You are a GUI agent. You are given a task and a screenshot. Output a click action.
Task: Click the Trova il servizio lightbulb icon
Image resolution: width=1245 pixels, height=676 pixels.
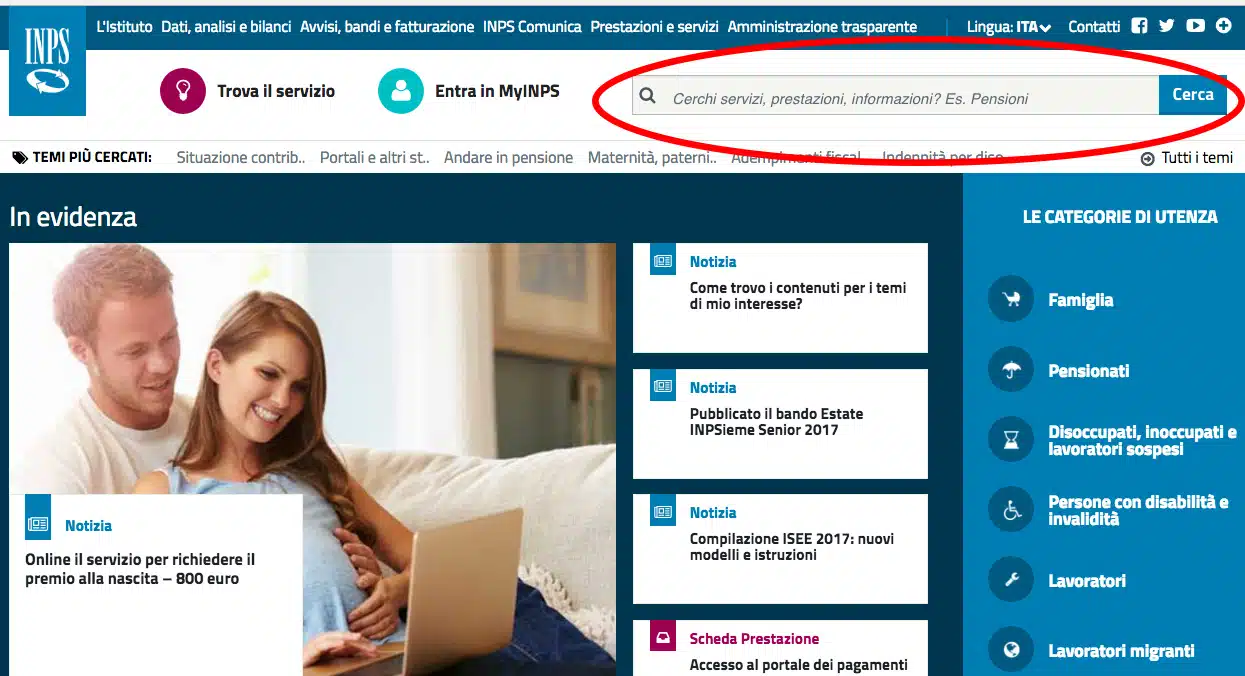click(183, 91)
